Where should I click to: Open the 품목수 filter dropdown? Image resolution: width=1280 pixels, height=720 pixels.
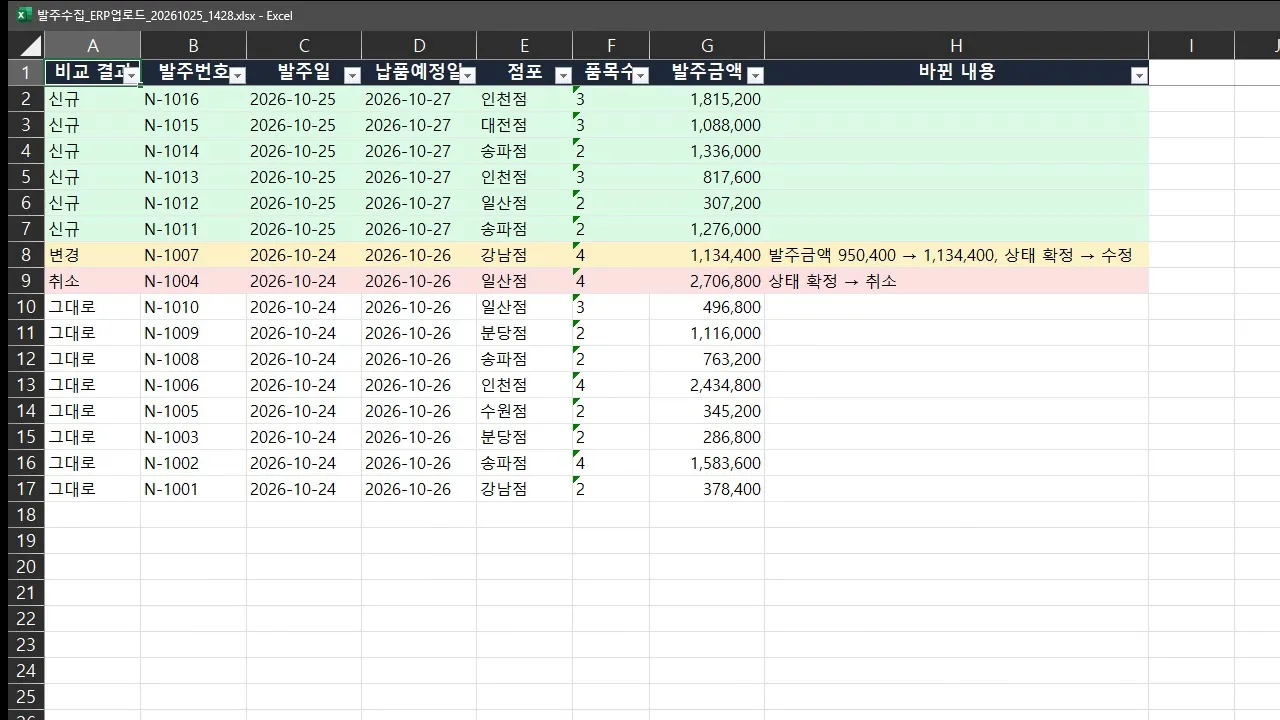click(x=640, y=75)
